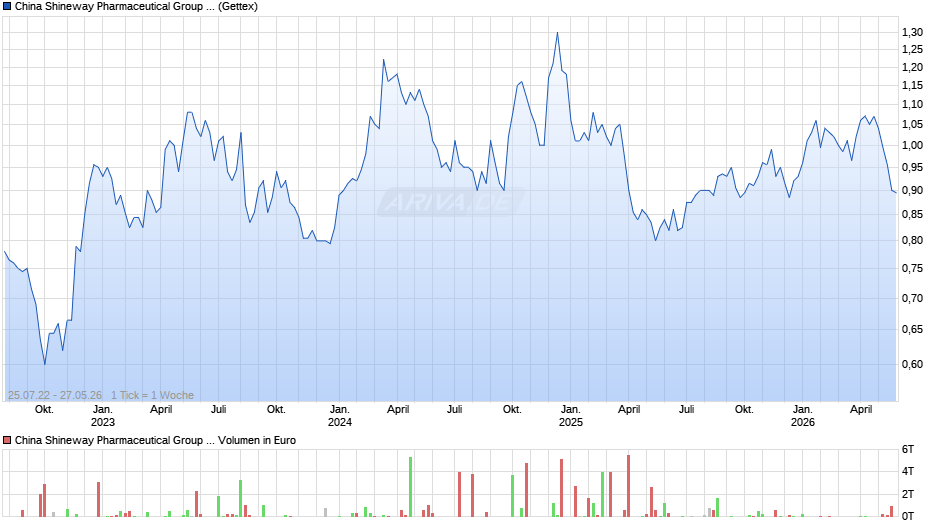Click the 'April' label after Jan. 2023

pyautogui.click(x=161, y=410)
